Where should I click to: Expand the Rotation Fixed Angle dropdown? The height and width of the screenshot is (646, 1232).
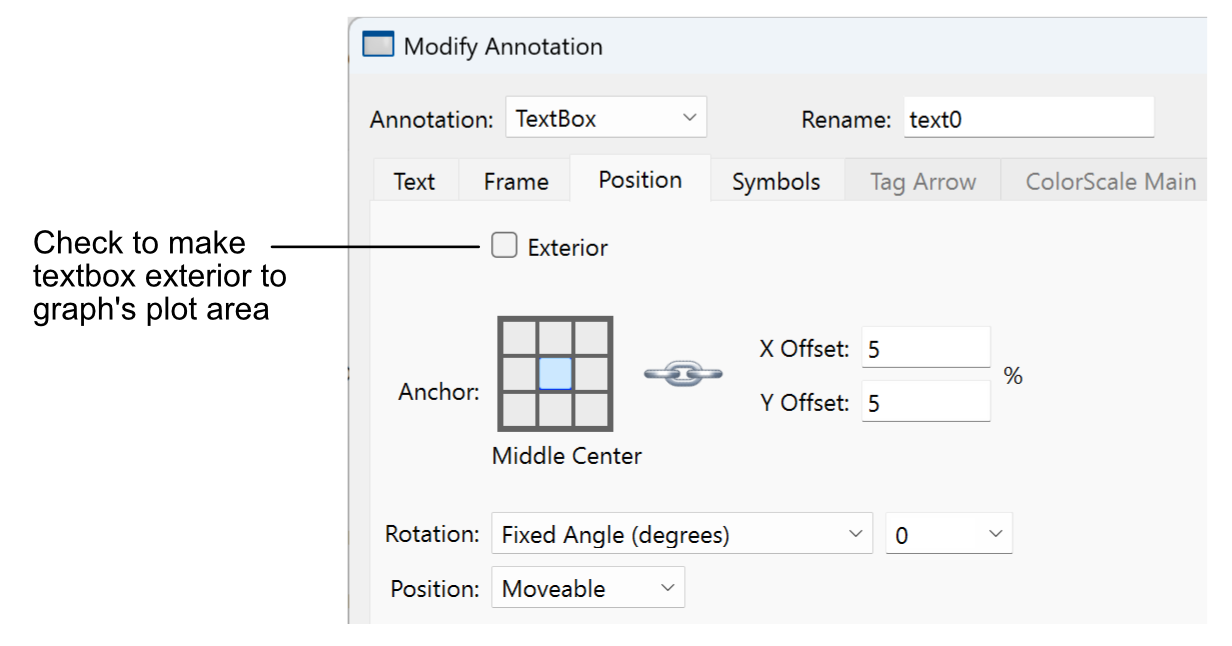[680, 534]
